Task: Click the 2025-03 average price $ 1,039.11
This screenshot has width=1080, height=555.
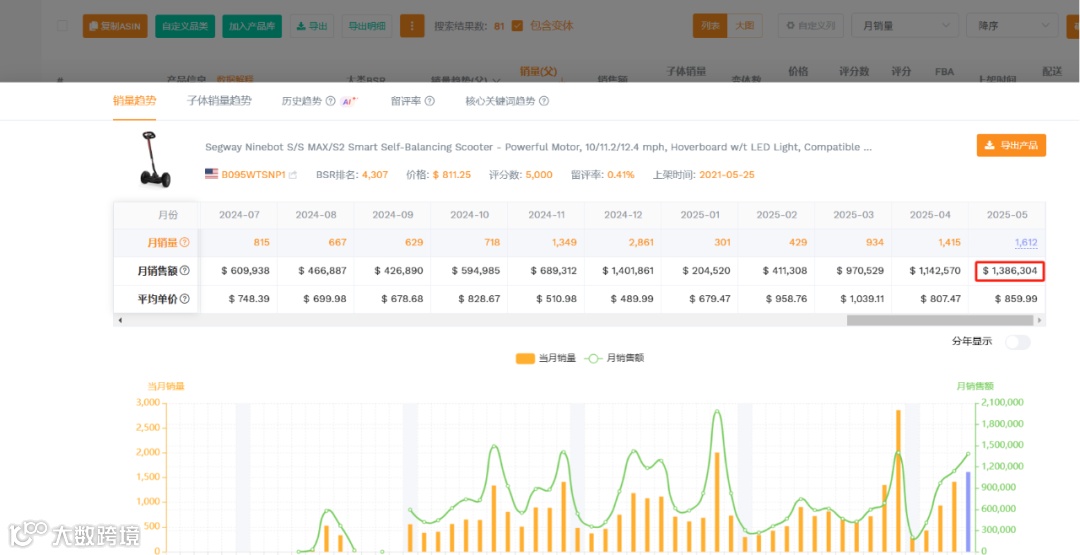Action: [862, 299]
